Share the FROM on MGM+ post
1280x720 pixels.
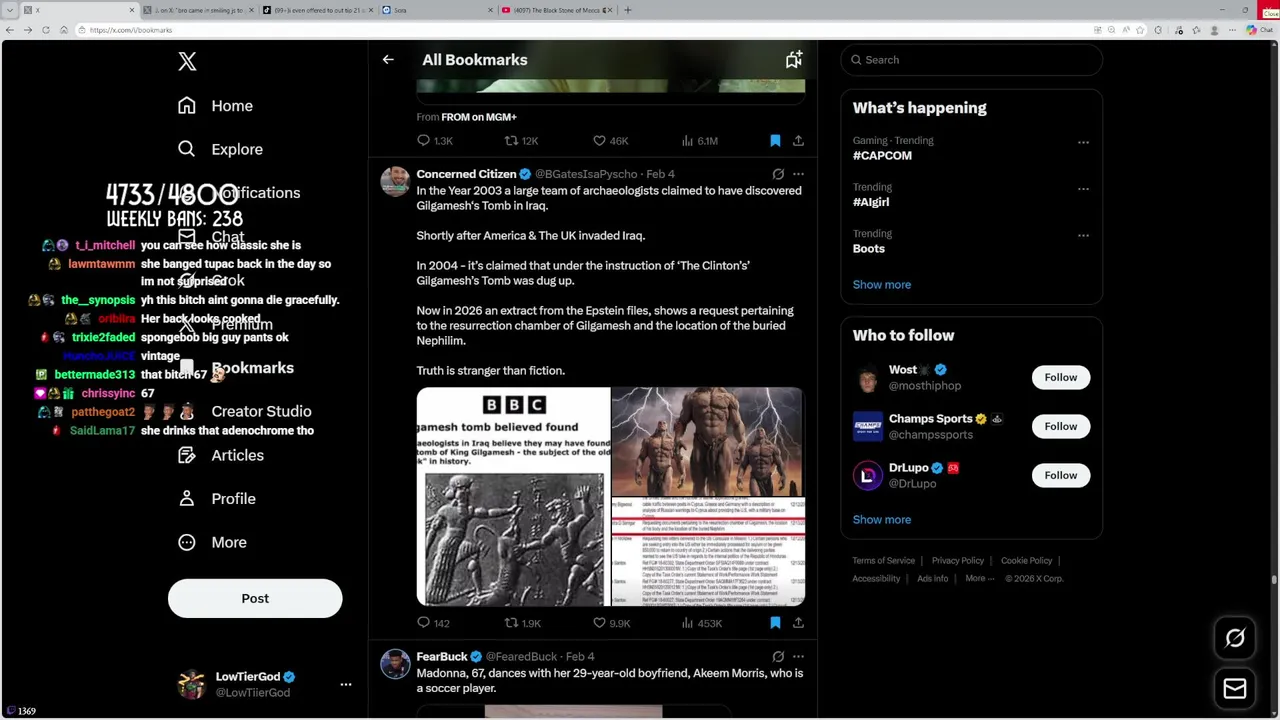[x=798, y=141]
